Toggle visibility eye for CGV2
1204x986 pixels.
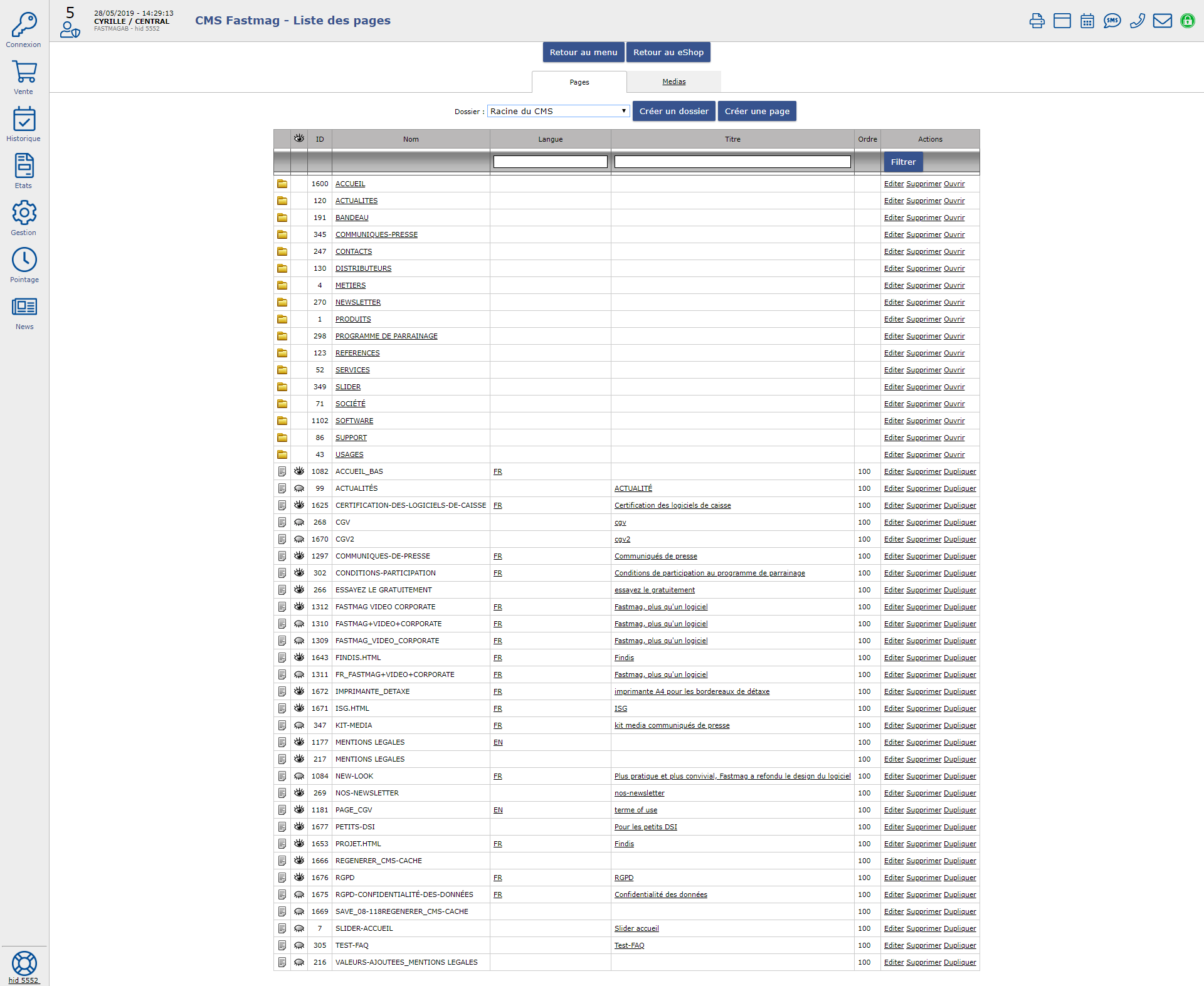pos(299,539)
